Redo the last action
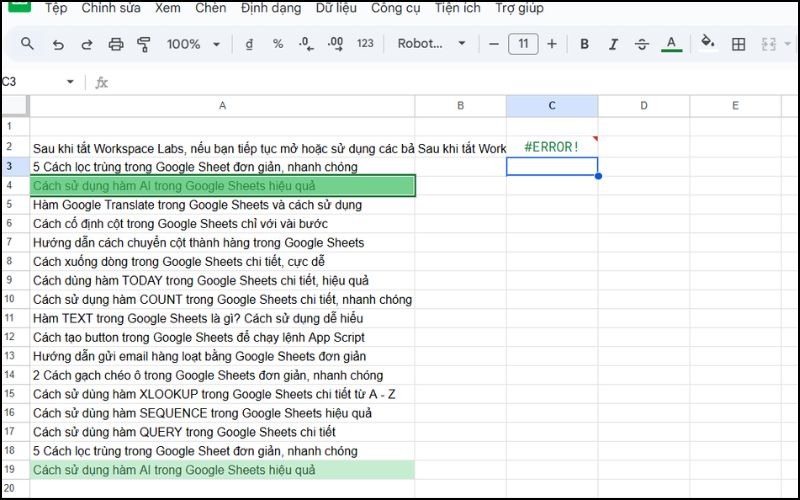 point(87,44)
